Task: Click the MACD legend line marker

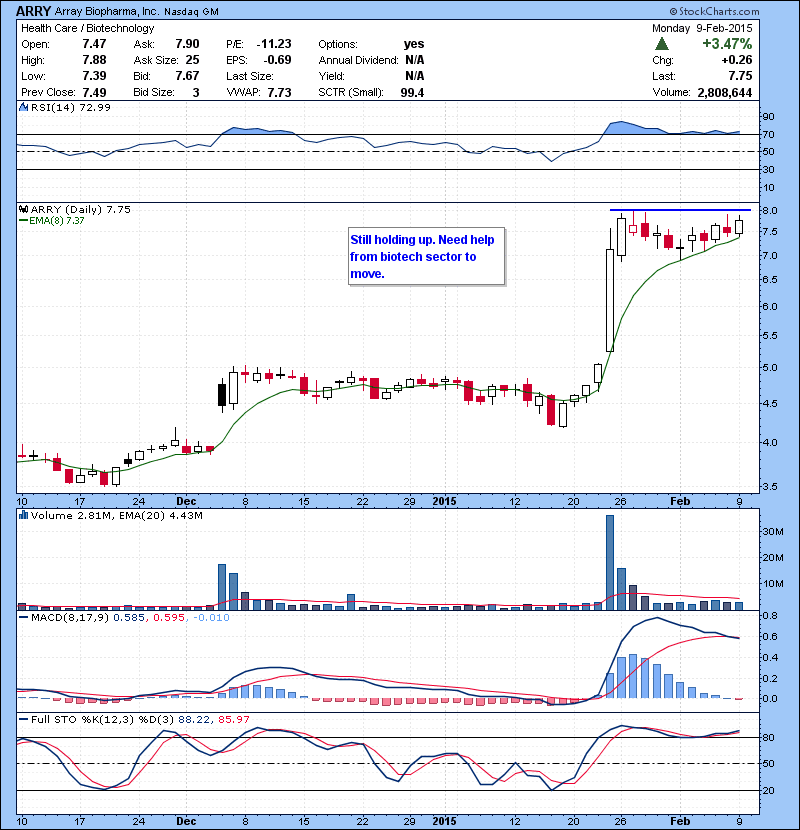Action: pyautogui.click(x=23, y=617)
